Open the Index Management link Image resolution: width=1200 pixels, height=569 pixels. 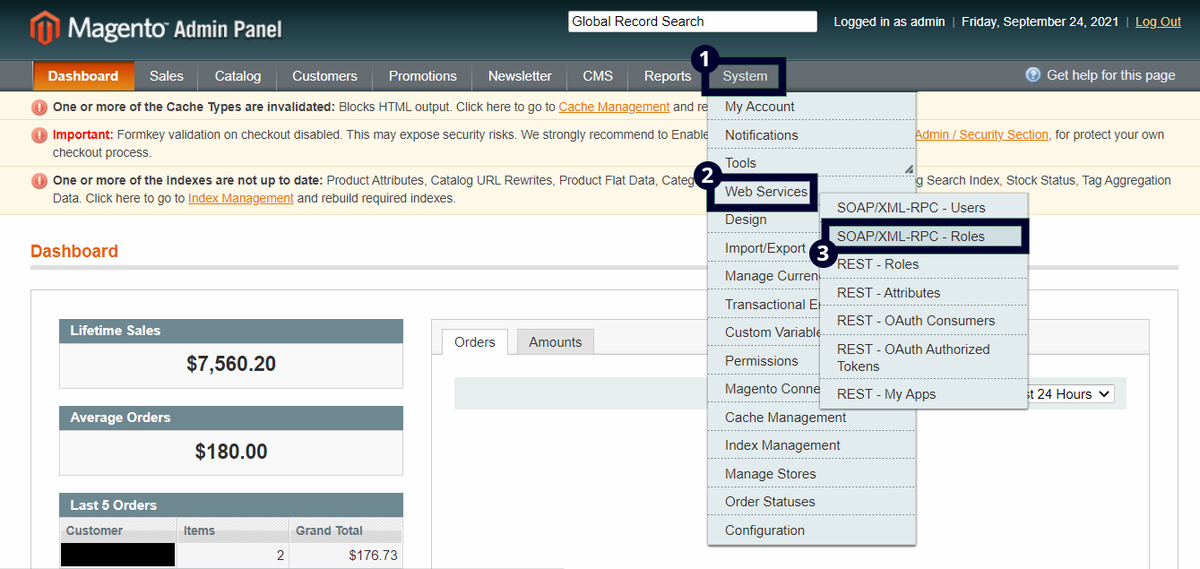tap(241, 198)
